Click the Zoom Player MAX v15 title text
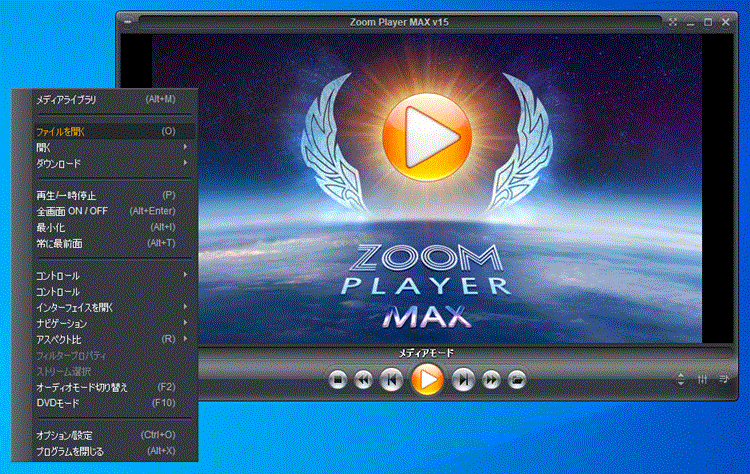Screen dimensions: 750x474 [x=399, y=22]
